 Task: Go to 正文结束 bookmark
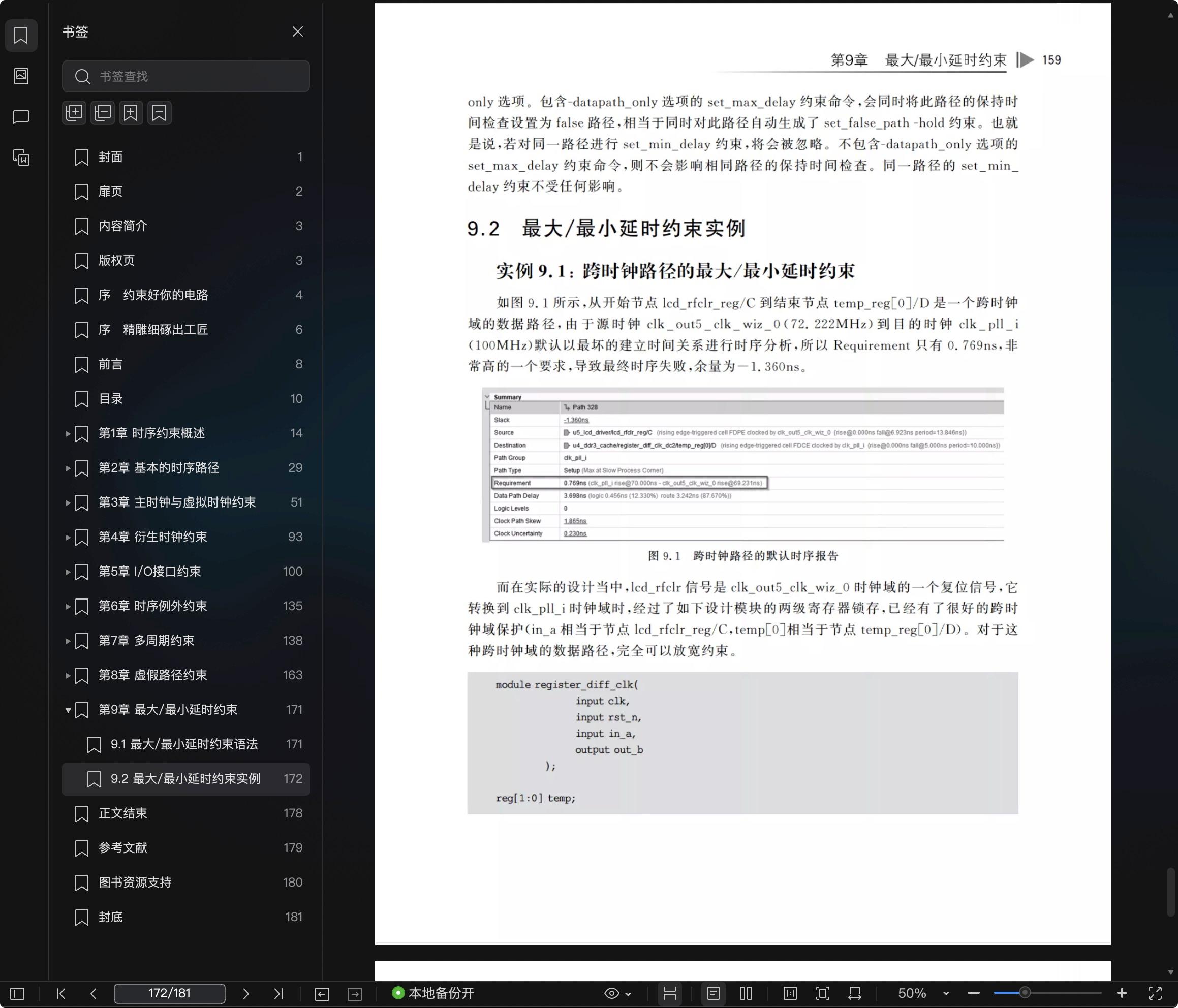coord(186,813)
